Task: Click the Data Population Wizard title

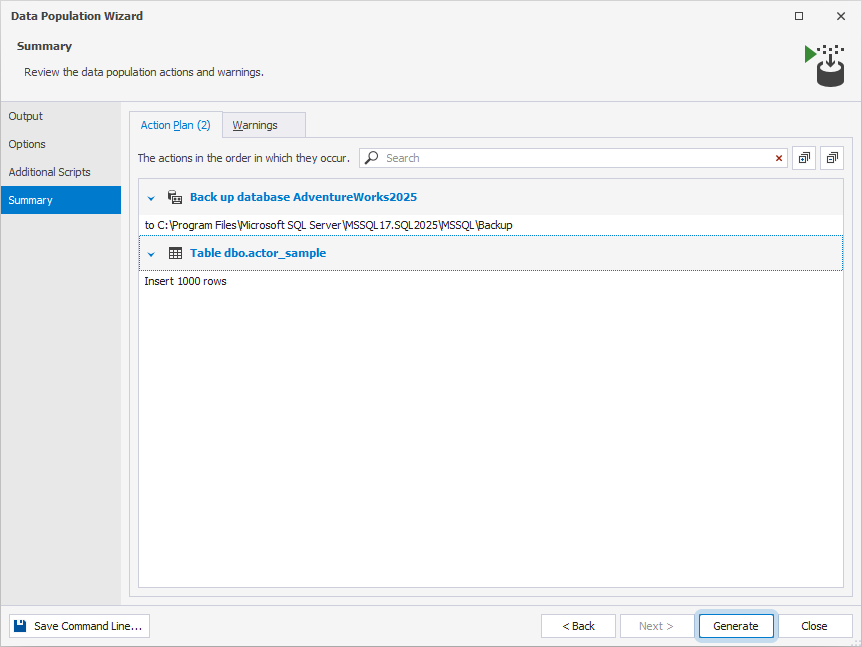Action: (77, 16)
